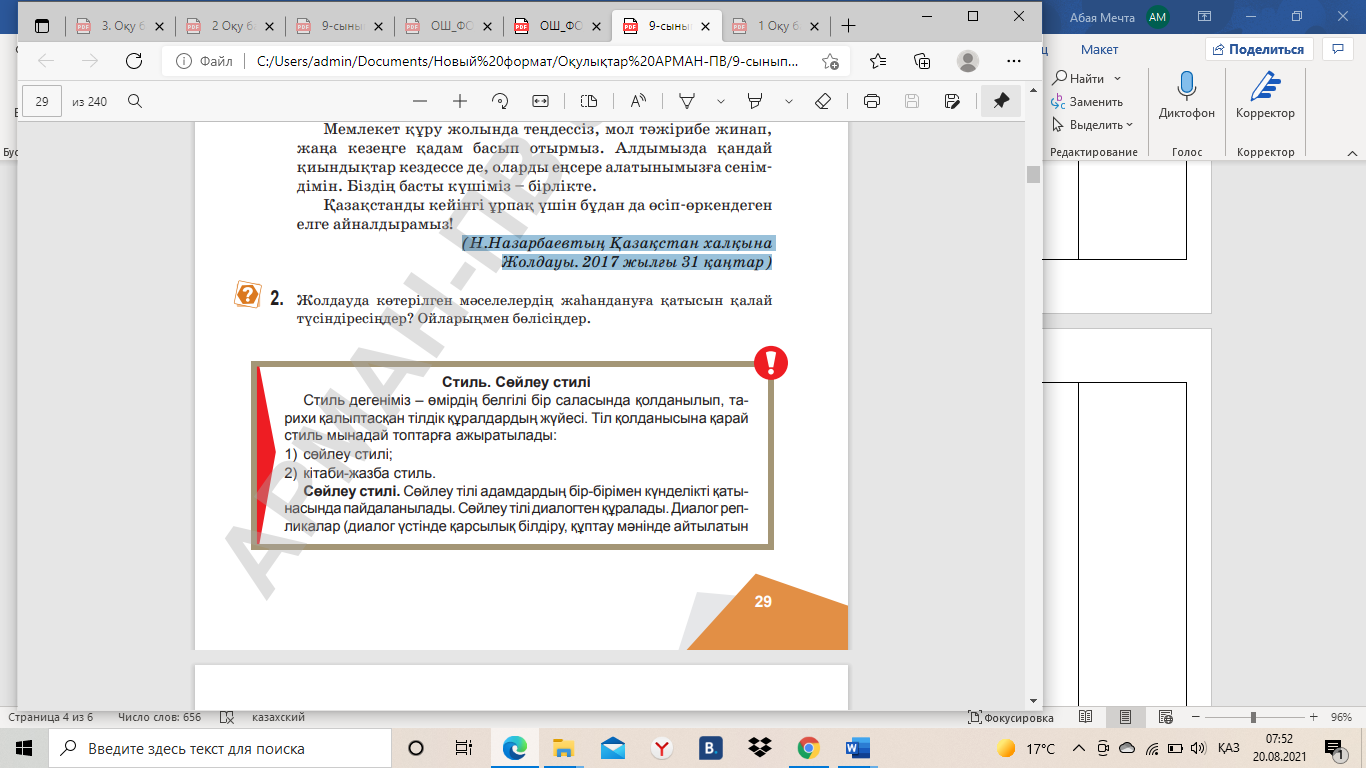
Task: Click the PDF page number field
Action: (x=42, y=101)
